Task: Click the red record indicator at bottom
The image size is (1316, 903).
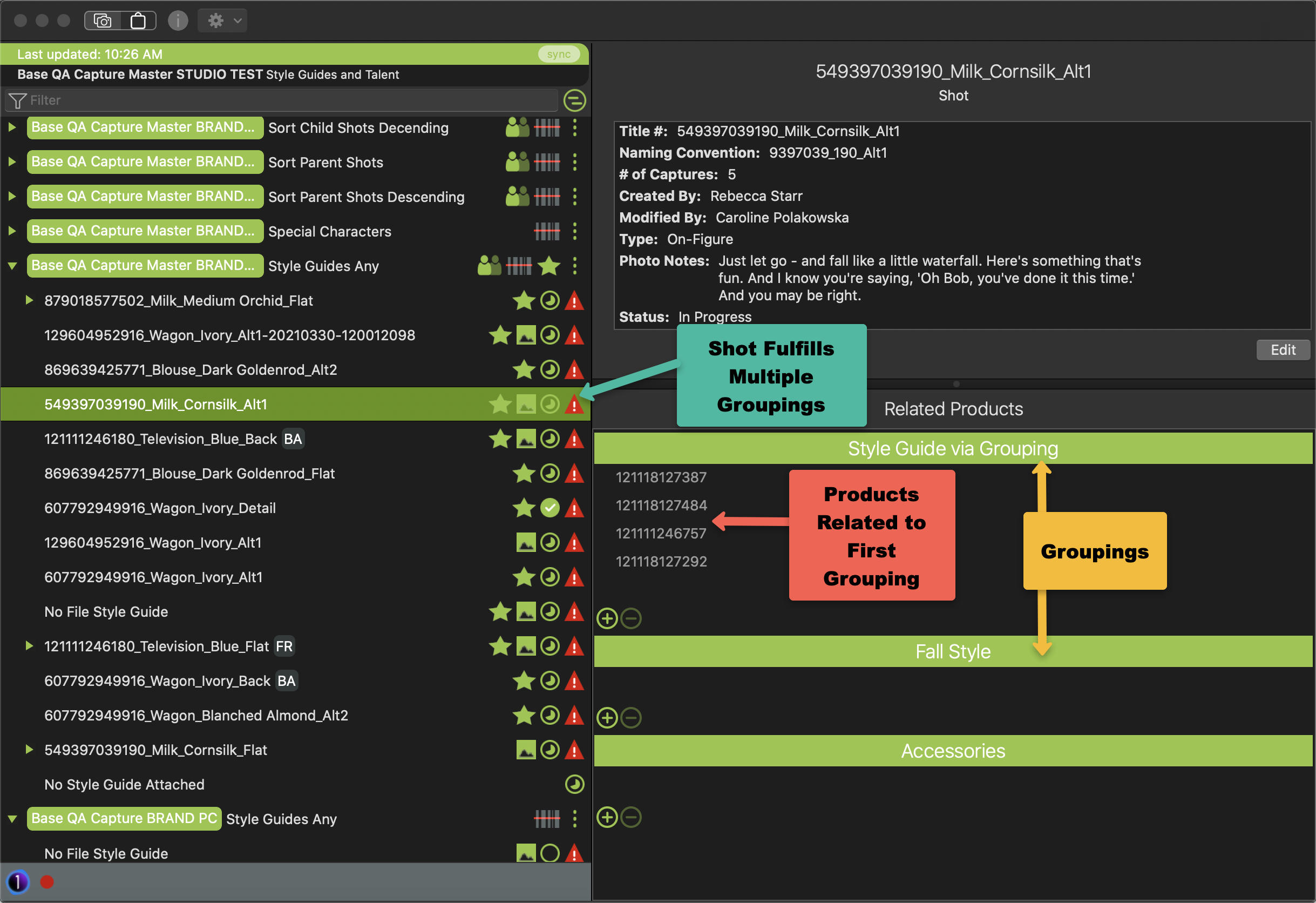Action: (47, 882)
